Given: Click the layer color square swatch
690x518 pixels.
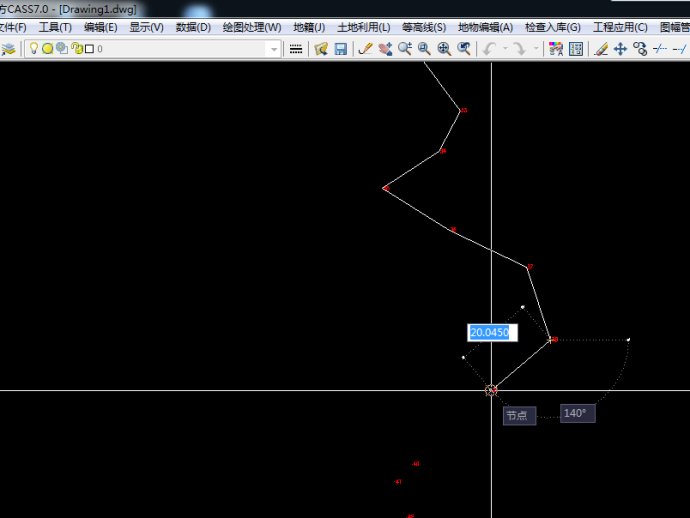Looking at the screenshot, I should 89,48.
